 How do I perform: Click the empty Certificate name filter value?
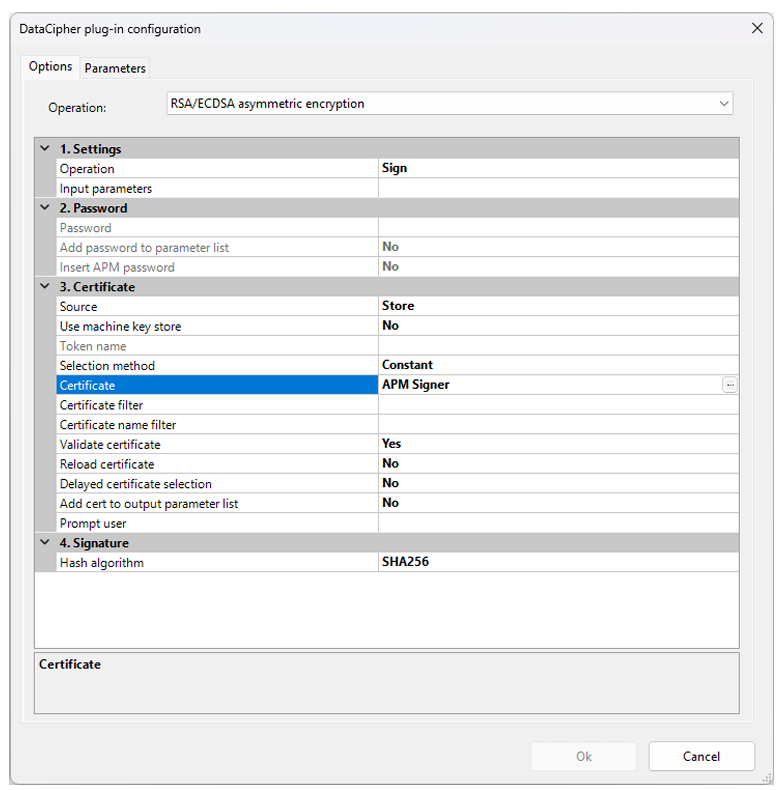tap(558, 424)
